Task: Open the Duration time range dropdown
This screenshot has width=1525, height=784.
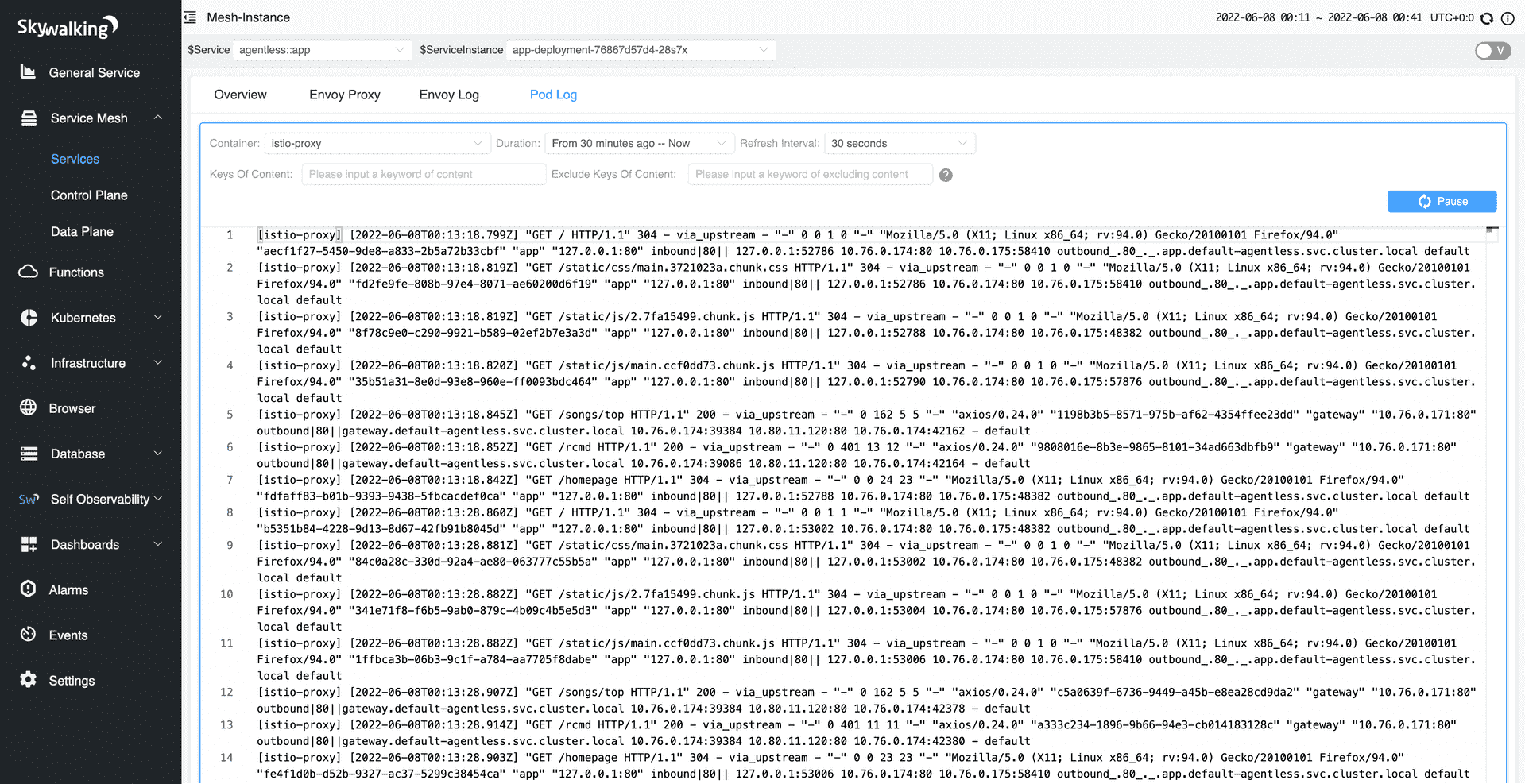Action: pyautogui.click(x=639, y=144)
